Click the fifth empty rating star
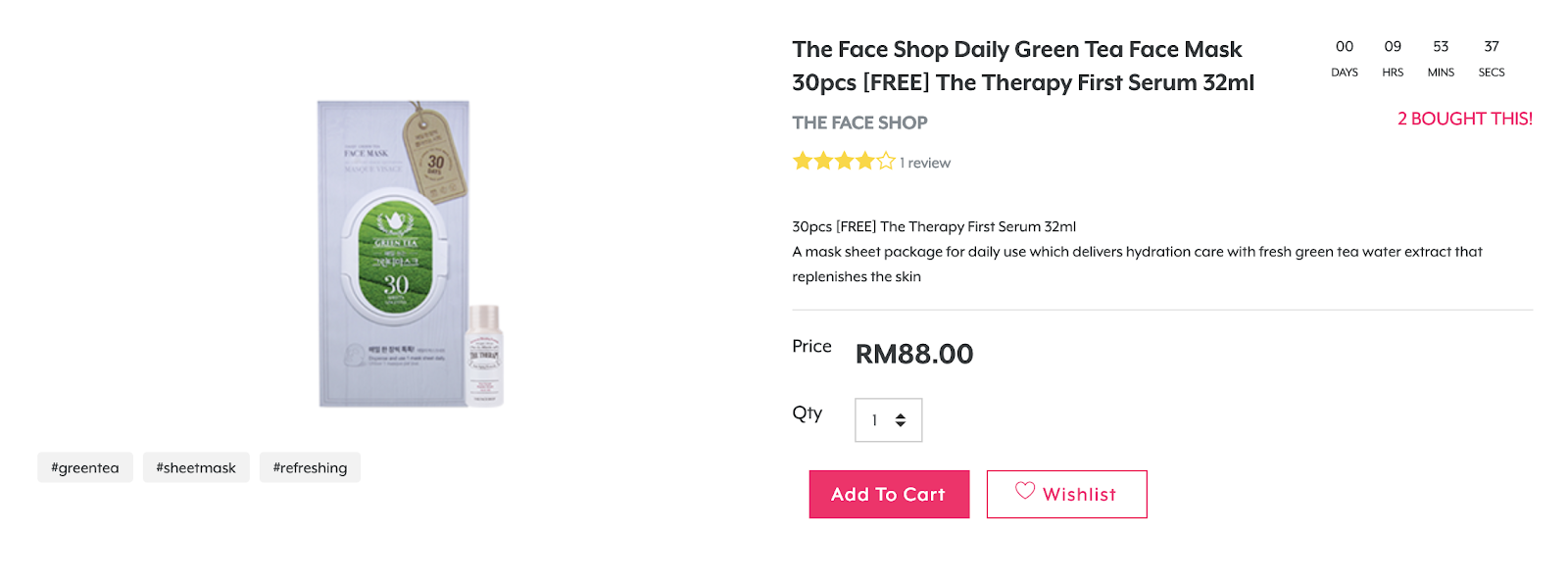Viewport: 1568px width, 581px height. pos(886,161)
